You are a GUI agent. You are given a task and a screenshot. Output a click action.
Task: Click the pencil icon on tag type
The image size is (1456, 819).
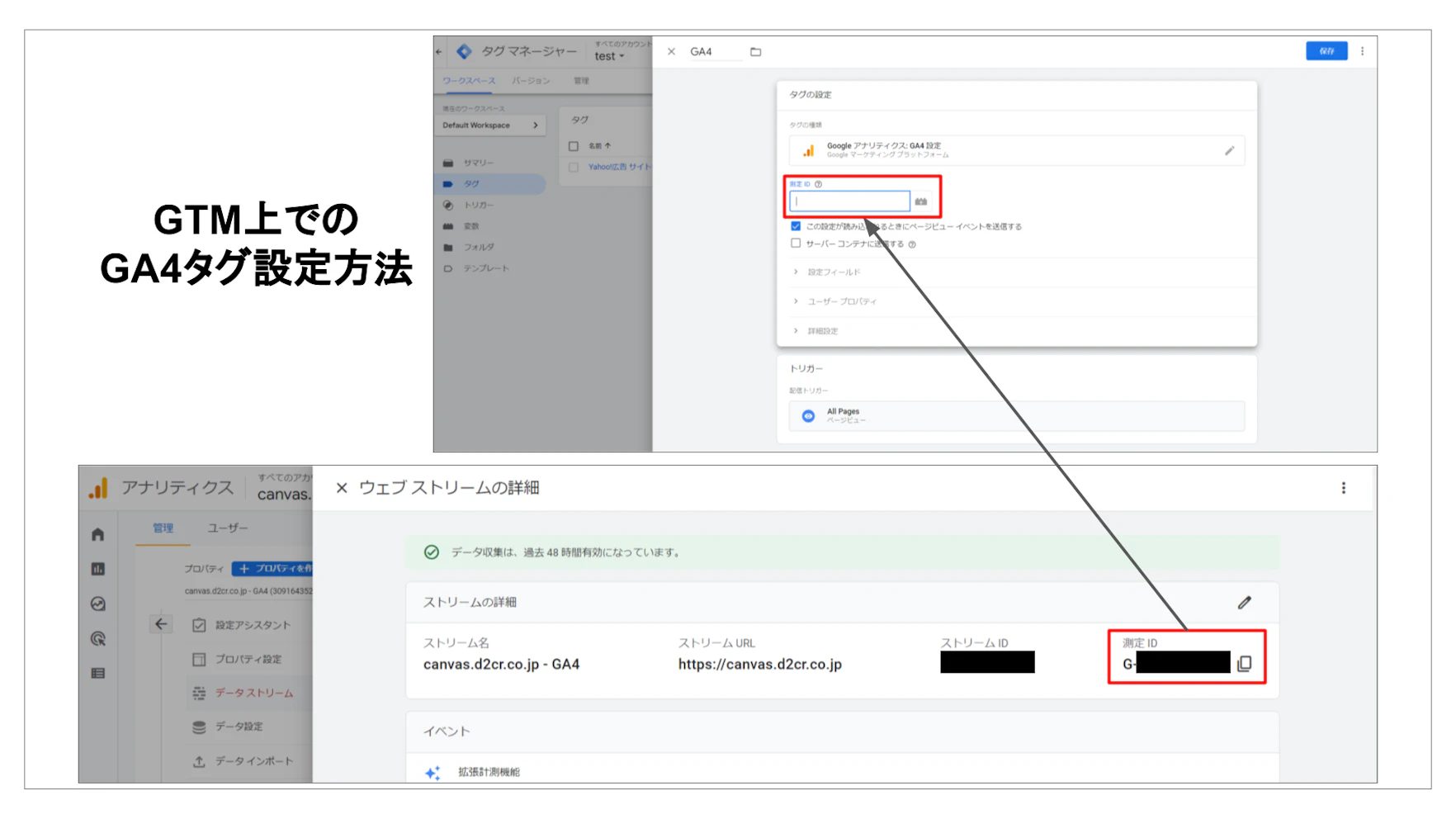[x=1229, y=150]
